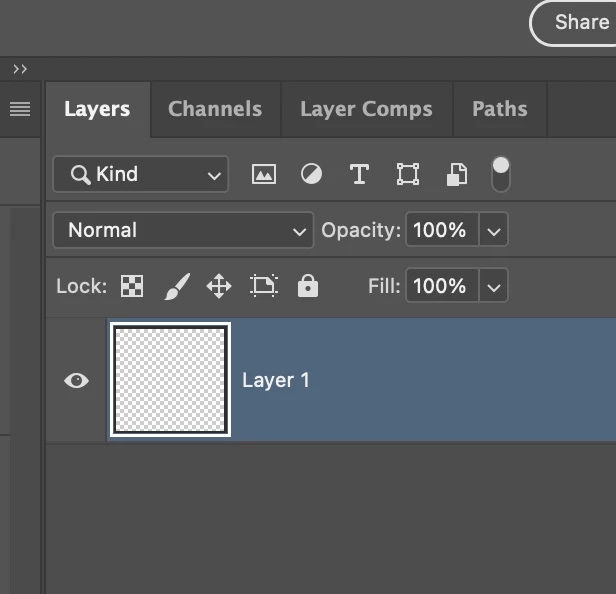
Task: Open the Normal blend mode dropdown
Action: pos(183,230)
